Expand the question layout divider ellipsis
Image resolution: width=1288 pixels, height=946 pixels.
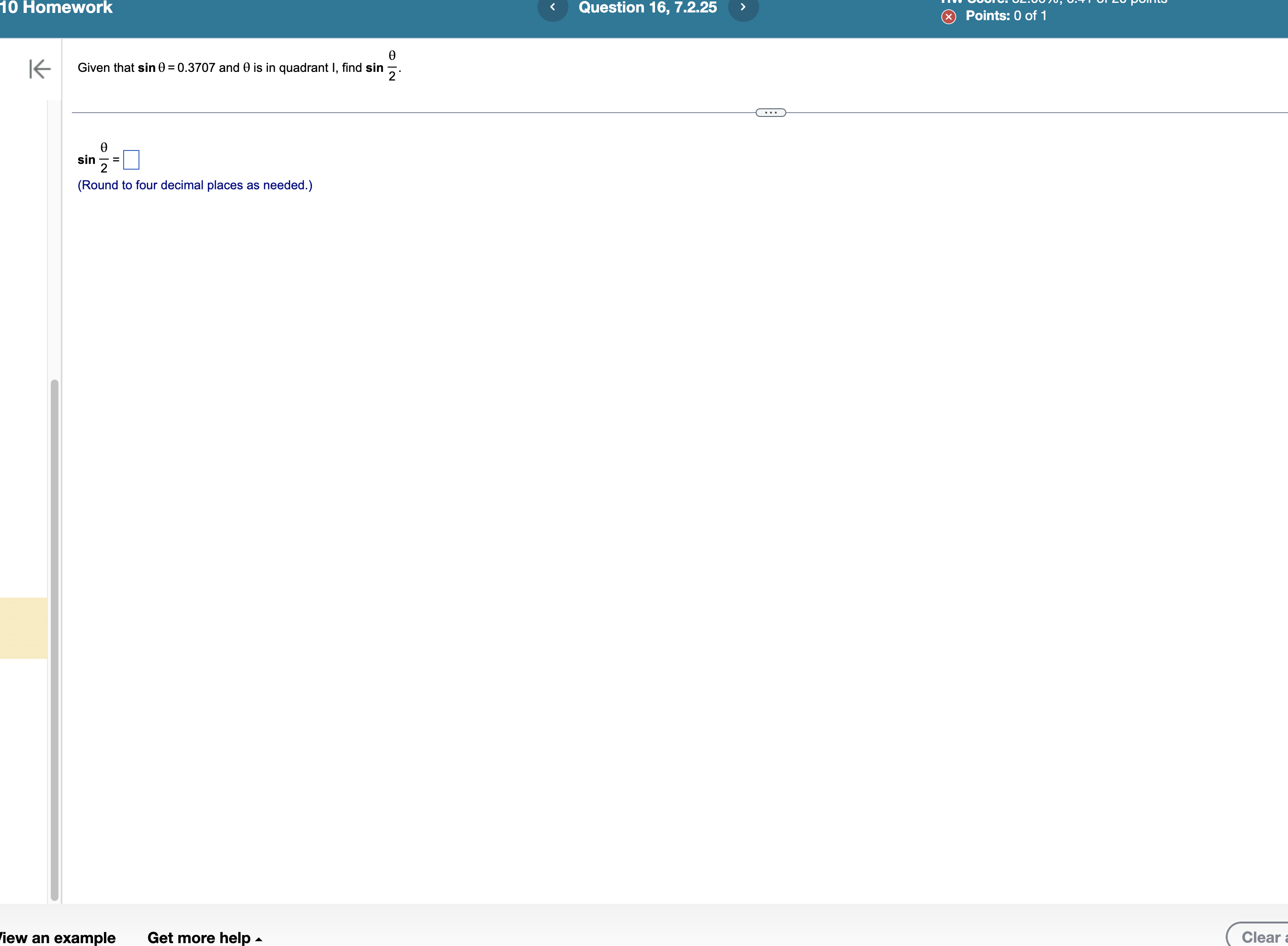(770, 112)
